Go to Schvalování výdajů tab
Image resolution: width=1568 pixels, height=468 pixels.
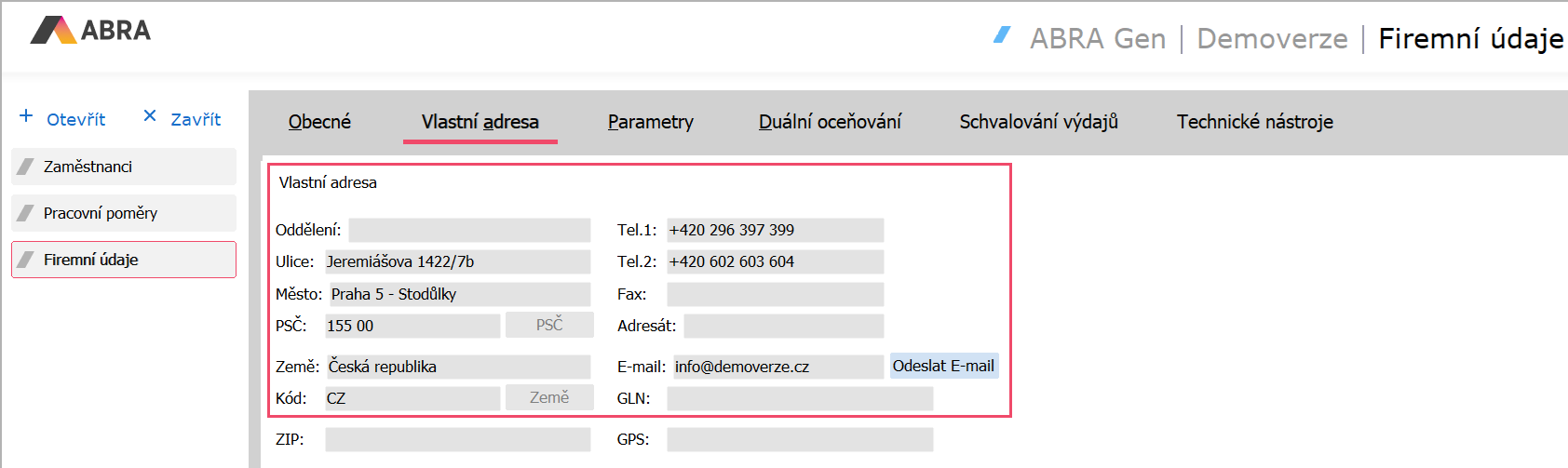pos(1038,122)
